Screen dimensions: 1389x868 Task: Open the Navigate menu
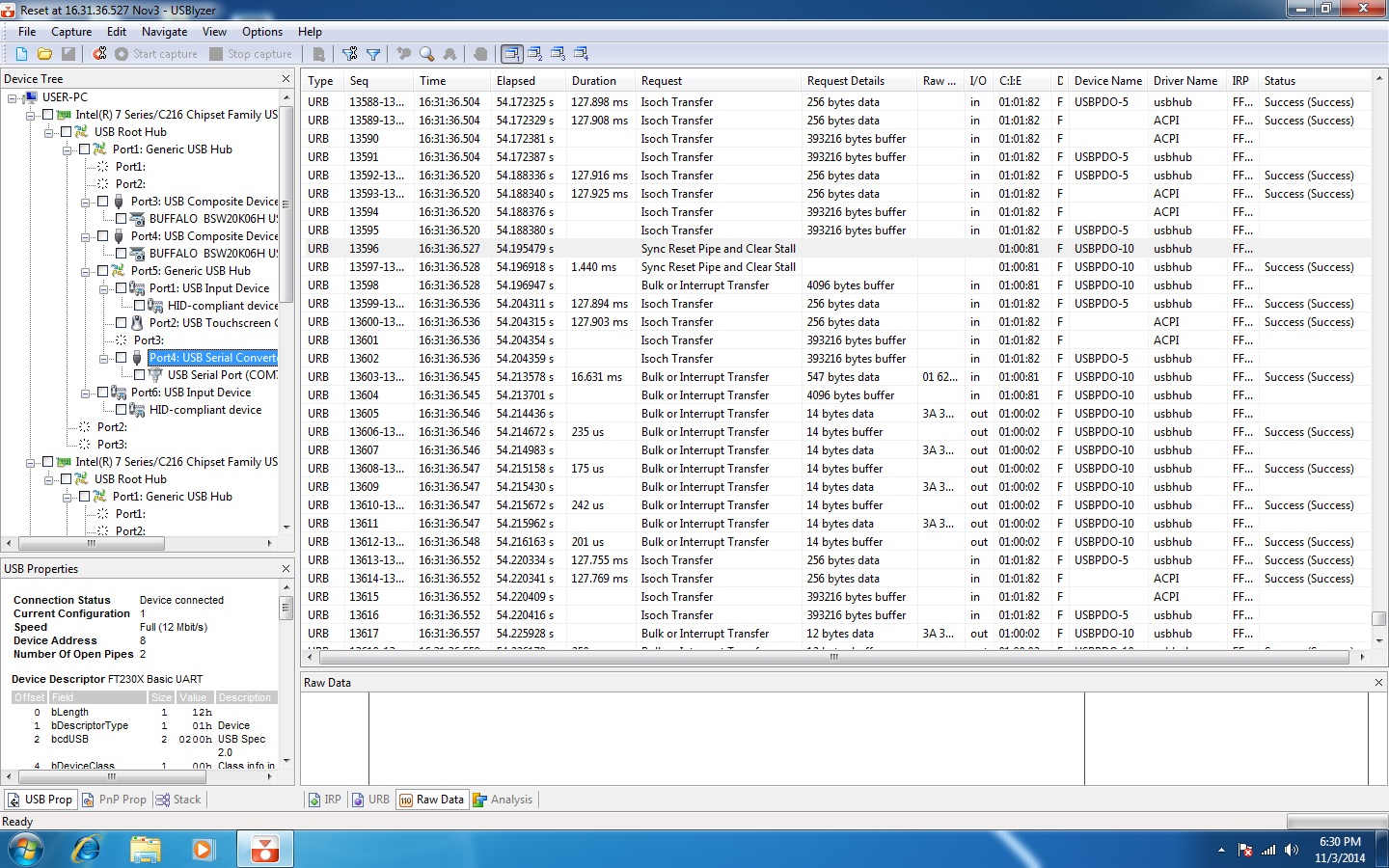(x=165, y=32)
